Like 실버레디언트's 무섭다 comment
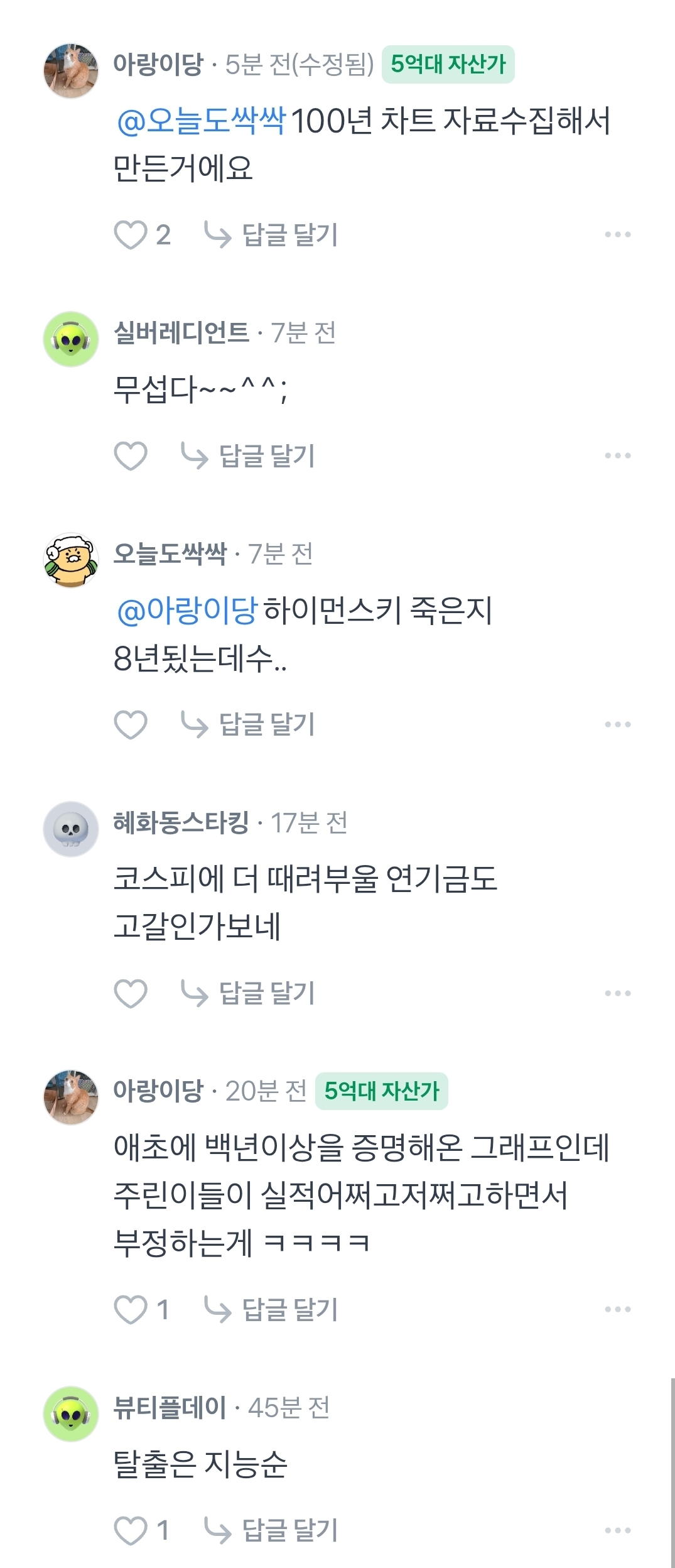 coord(130,455)
